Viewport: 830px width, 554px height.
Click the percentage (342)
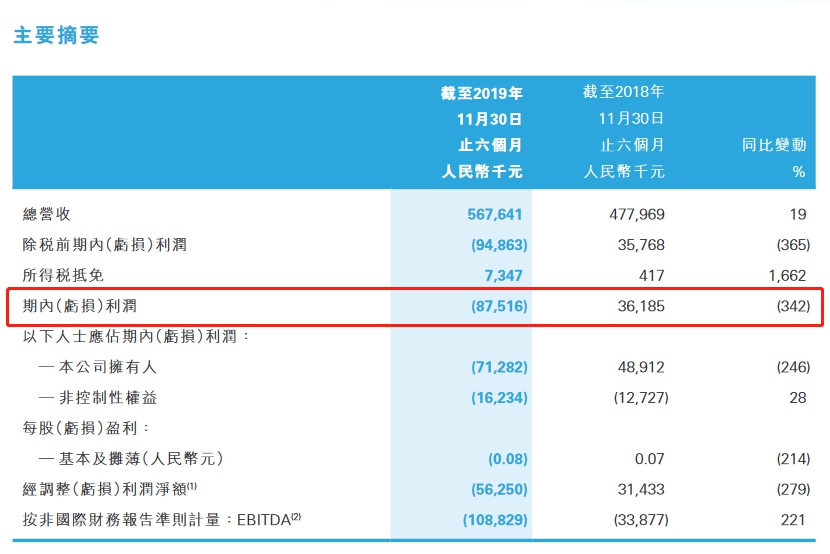click(x=793, y=306)
